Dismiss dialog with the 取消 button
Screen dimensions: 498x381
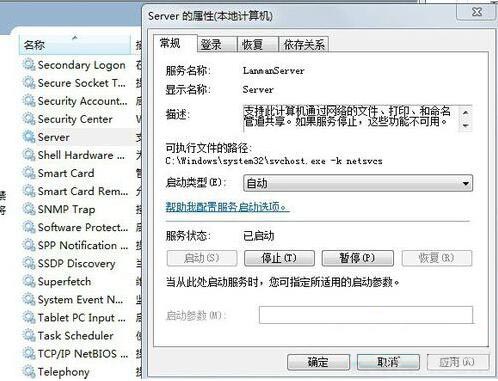click(x=388, y=362)
